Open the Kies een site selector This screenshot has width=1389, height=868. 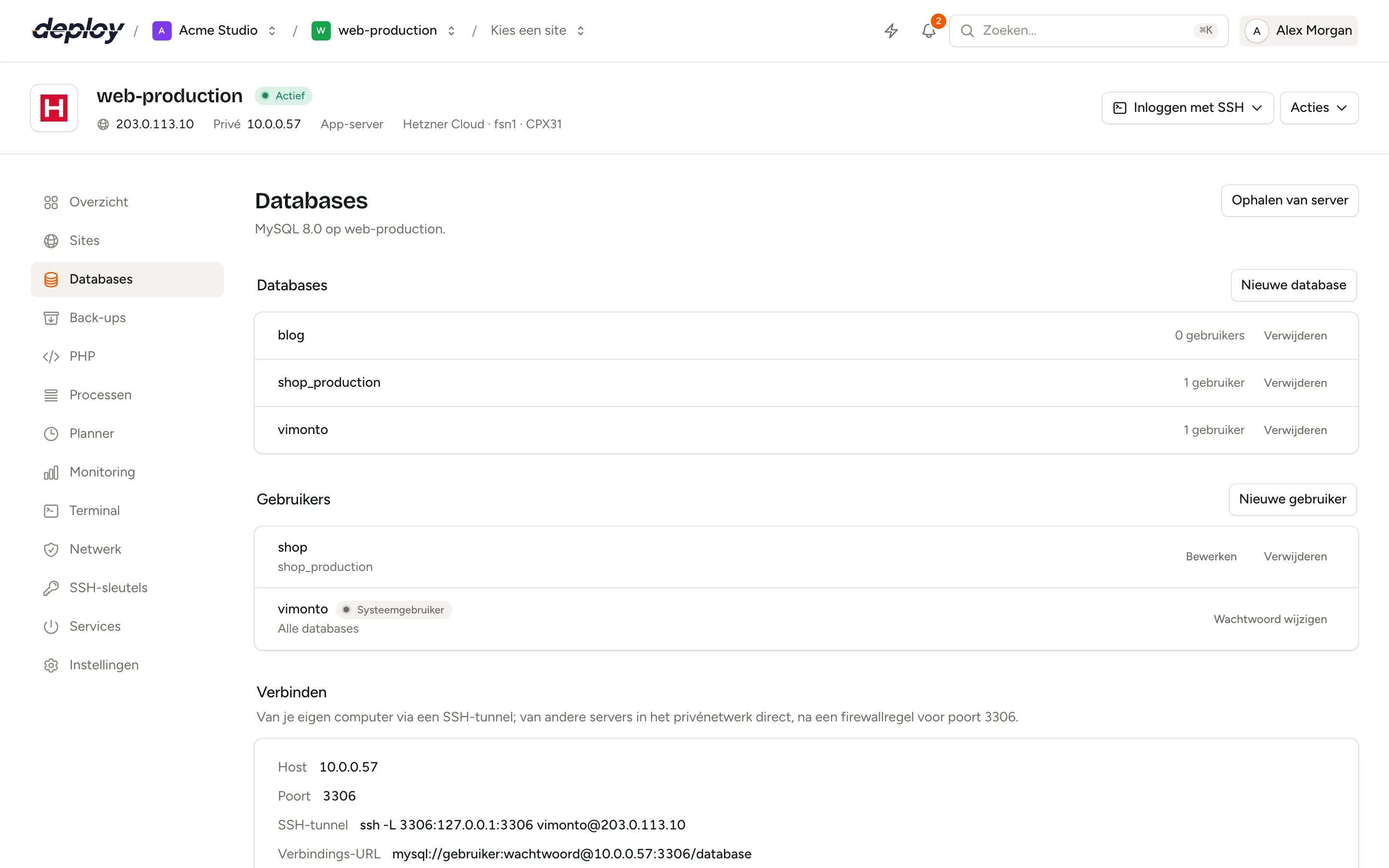pyautogui.click(x=537, y=30)
